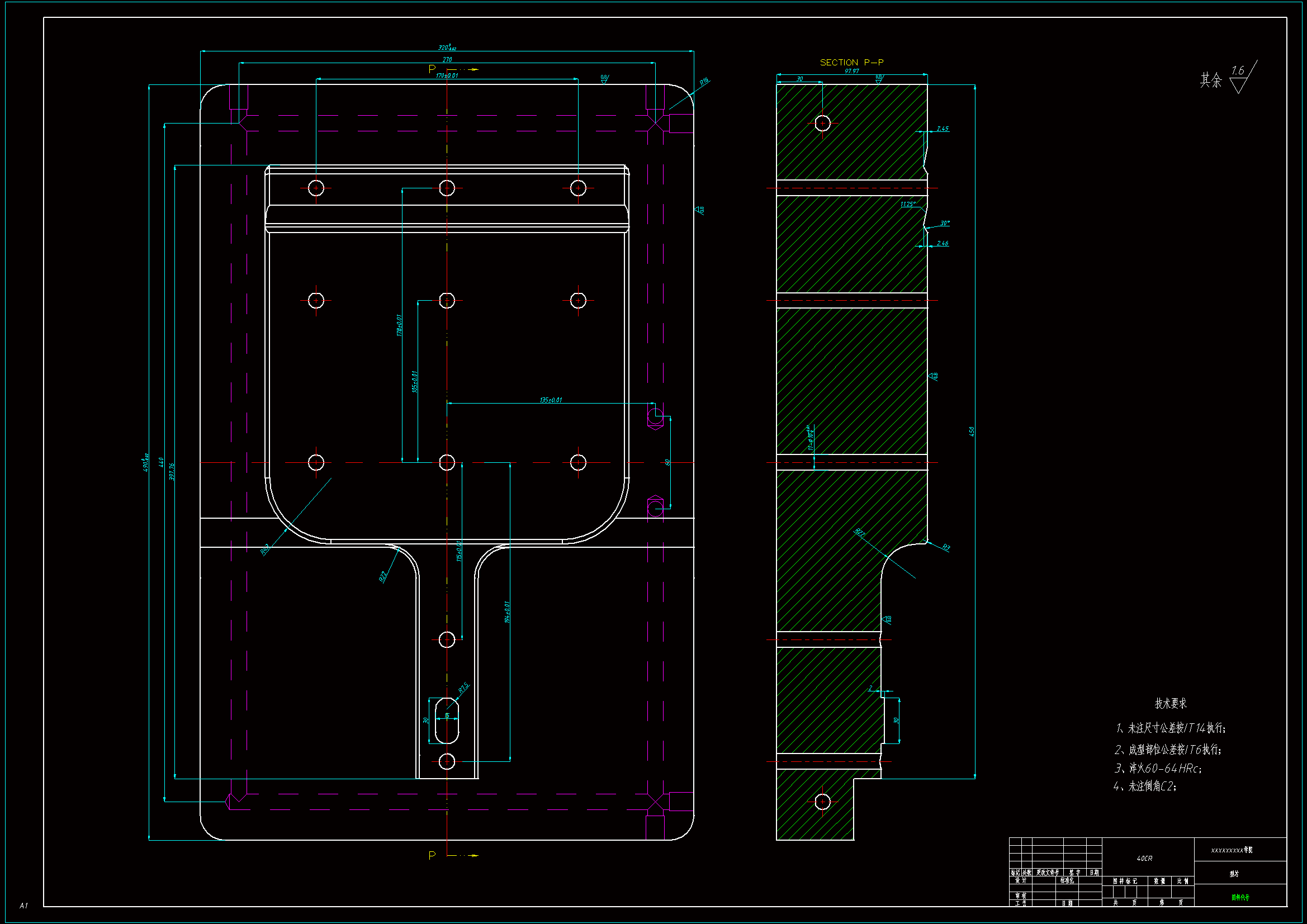This screenshot has width=1307, height=924.
Task: Select the 170±0.01 dimension at top
Action: click(x=447, y=75)
